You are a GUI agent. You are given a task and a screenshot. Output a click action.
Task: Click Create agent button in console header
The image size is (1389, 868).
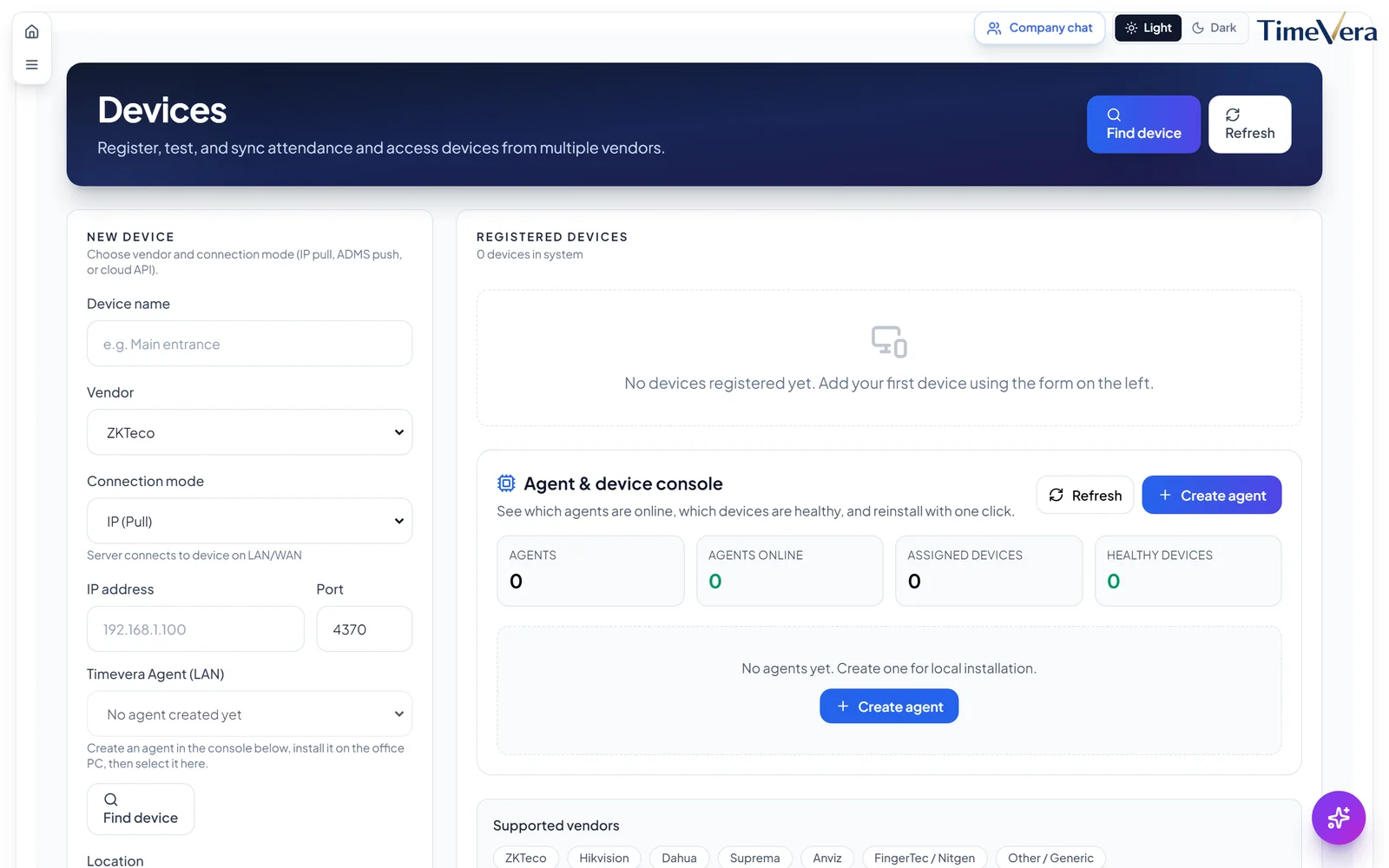click(x=1212, y=495)
